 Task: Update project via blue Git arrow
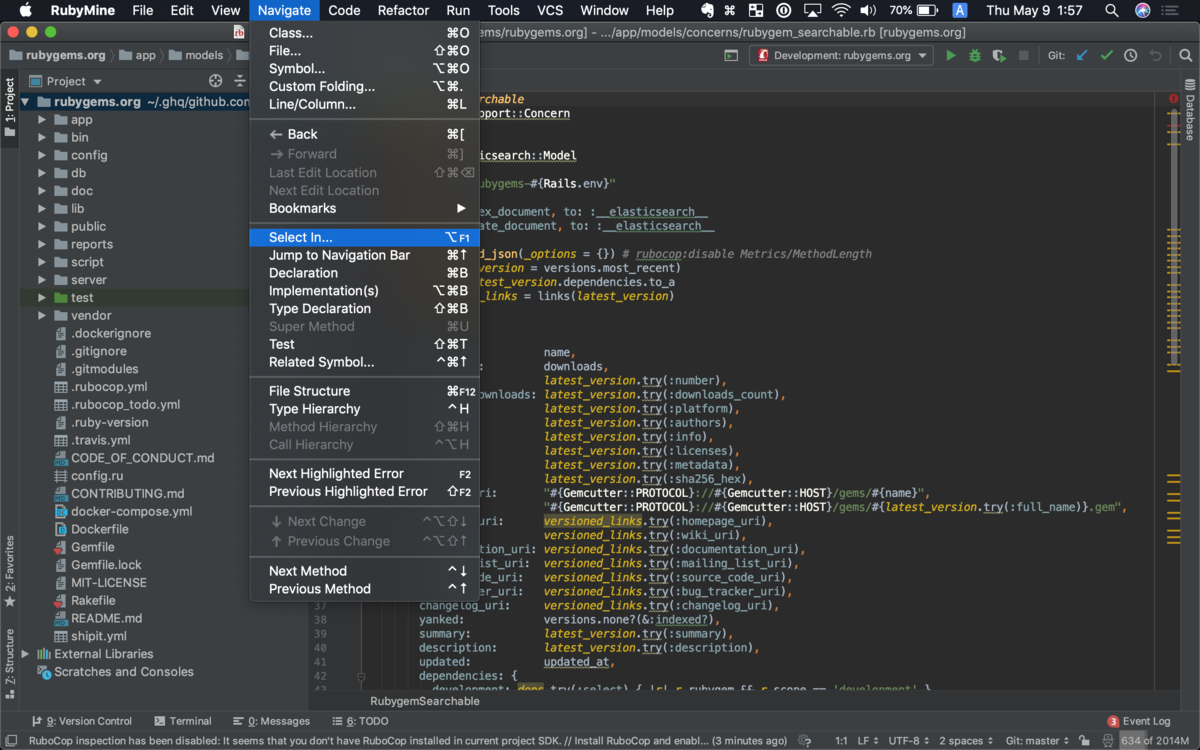pos(1082,56)
